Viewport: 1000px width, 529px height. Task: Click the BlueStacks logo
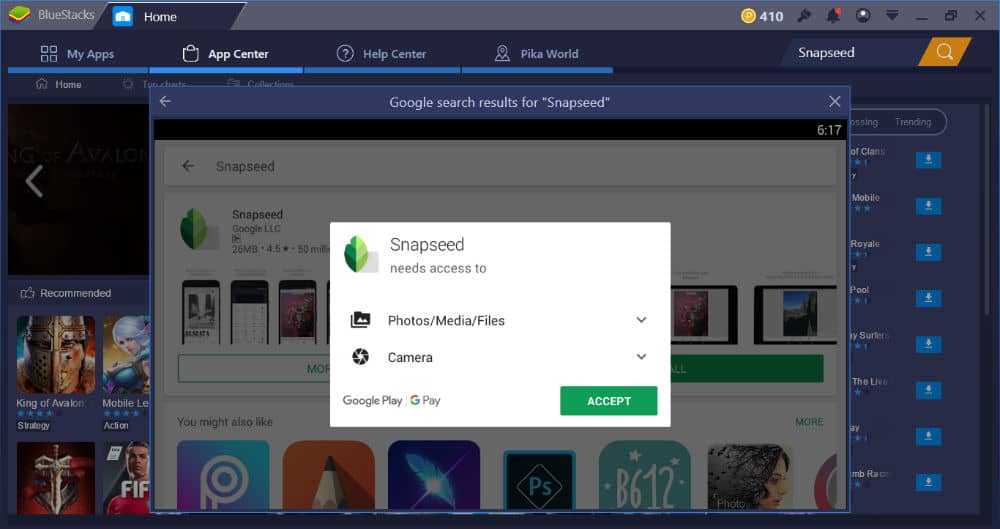click(x=19, y=15)
